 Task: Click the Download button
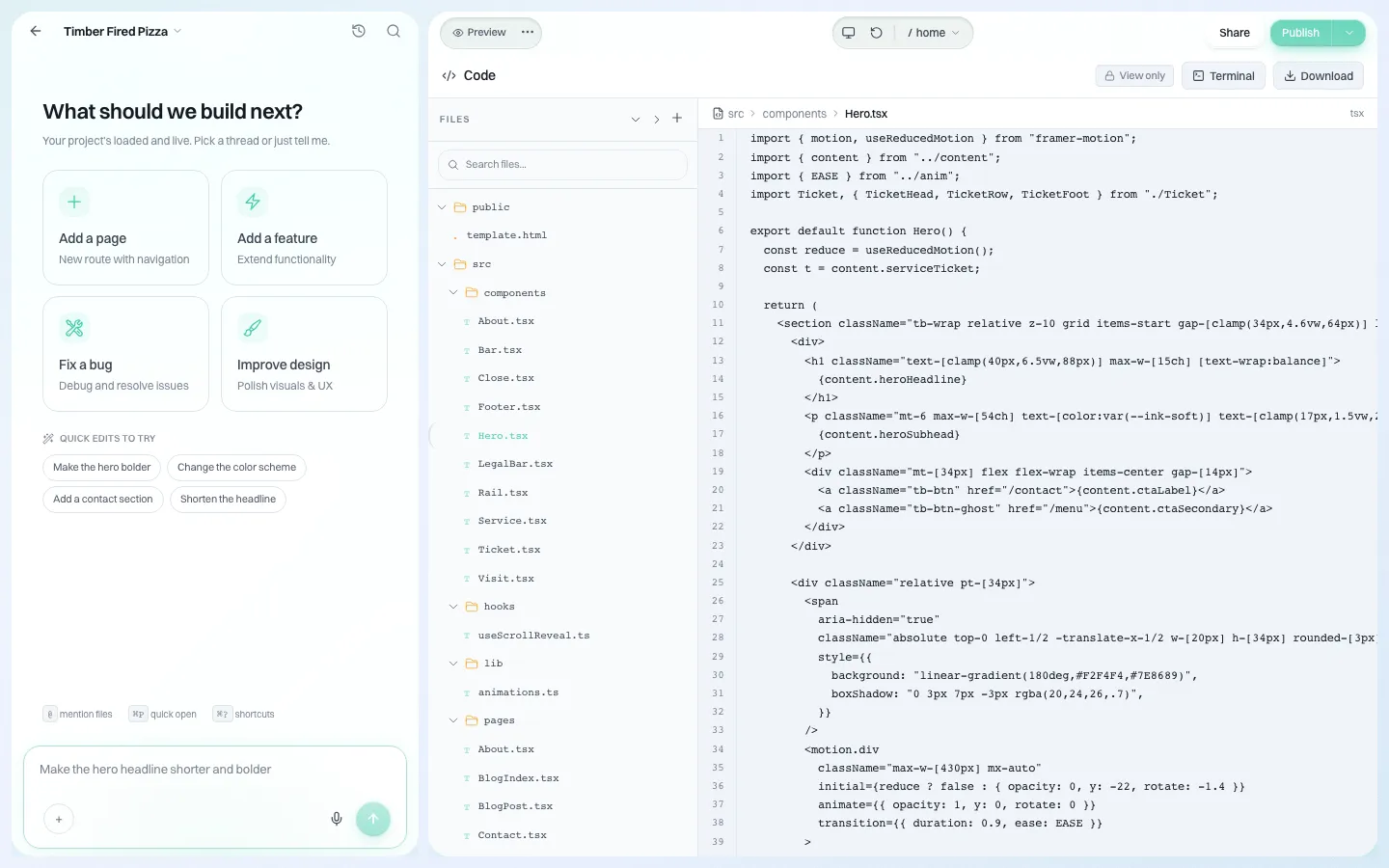click(1319, 76)
